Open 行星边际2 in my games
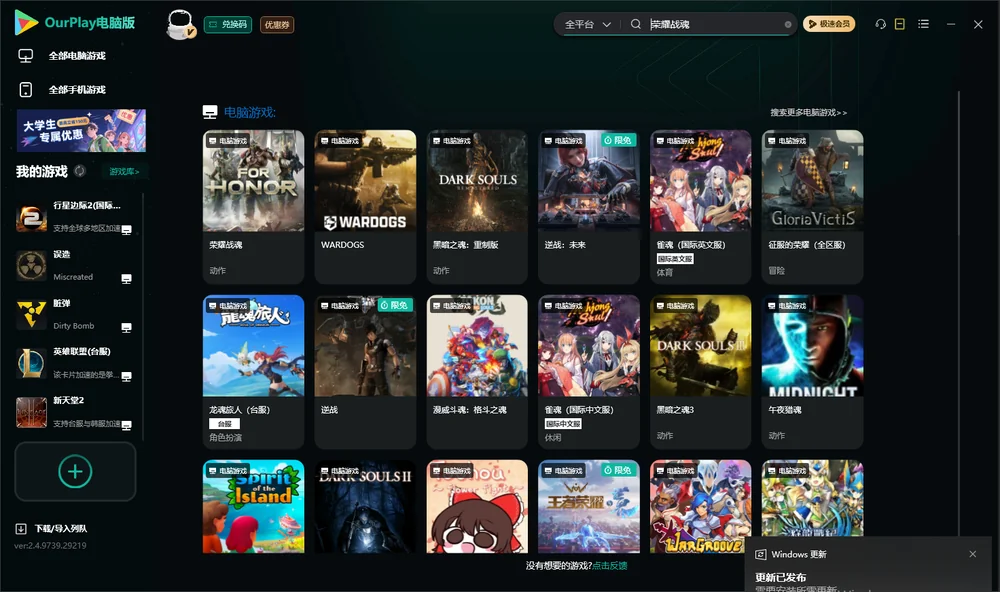Viewport: 1000px width, 592px height. (75, 217)
